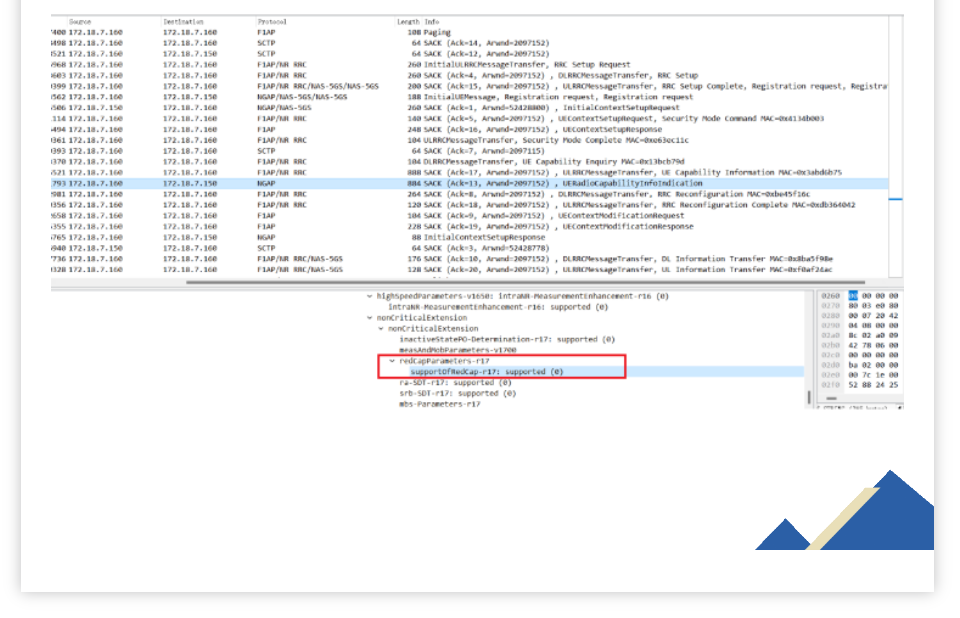This screenshot has width=960, height=618.
Task: Select the F1AP Paging packet row
Action: click(300, 32)
